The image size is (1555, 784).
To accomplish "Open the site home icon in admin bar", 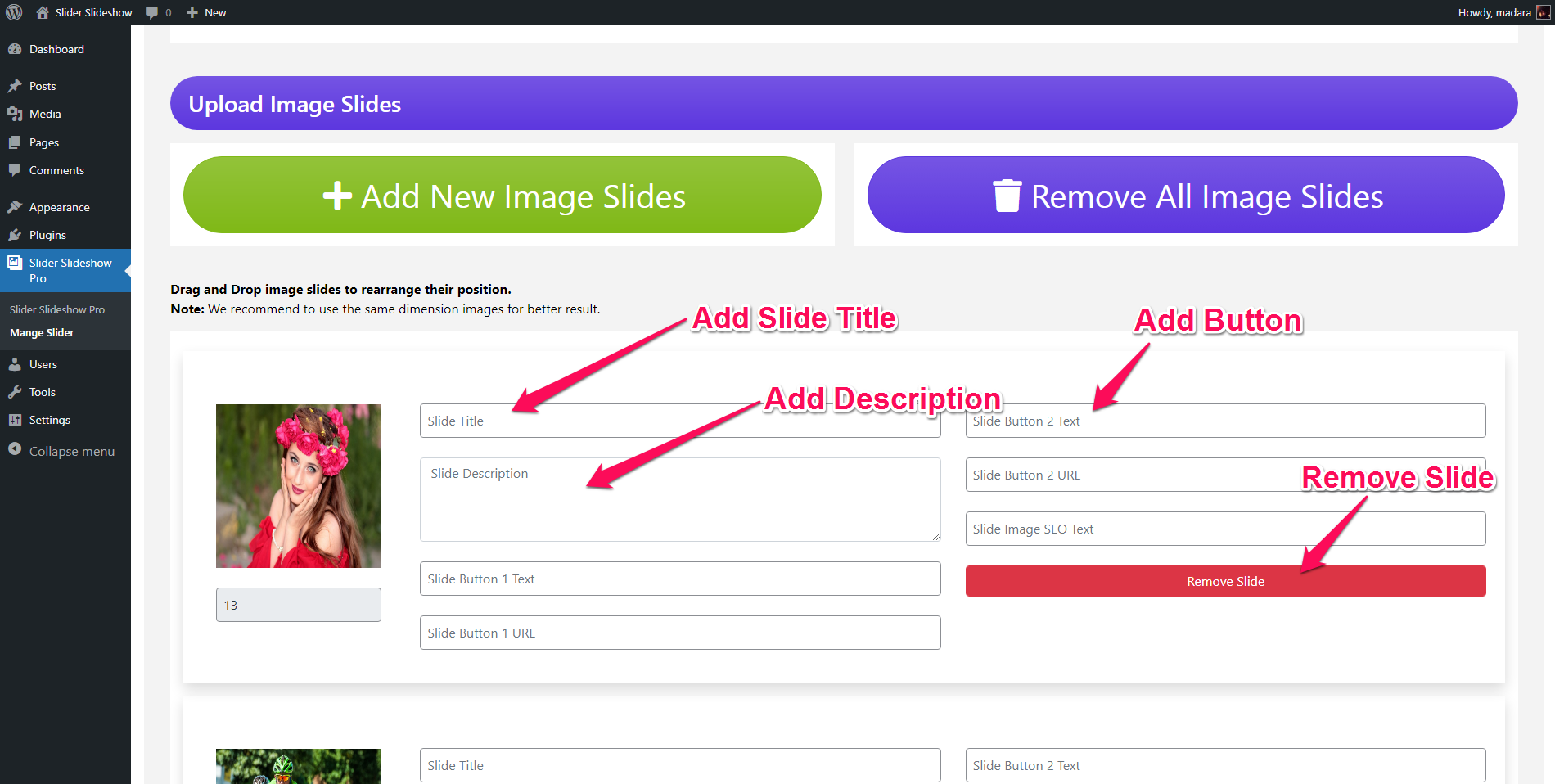I will pyautogui.click(x=43, y=12).
